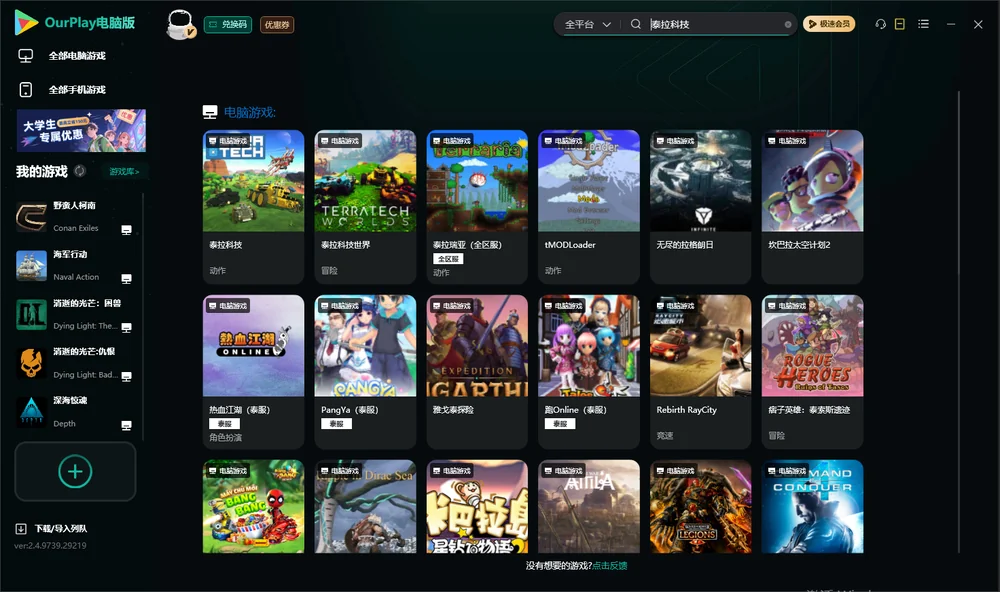Open the 泰拉瑞亚（全区服）game card
The width and height of the screenshot is (1000, 592).
(x=477, y=207)
